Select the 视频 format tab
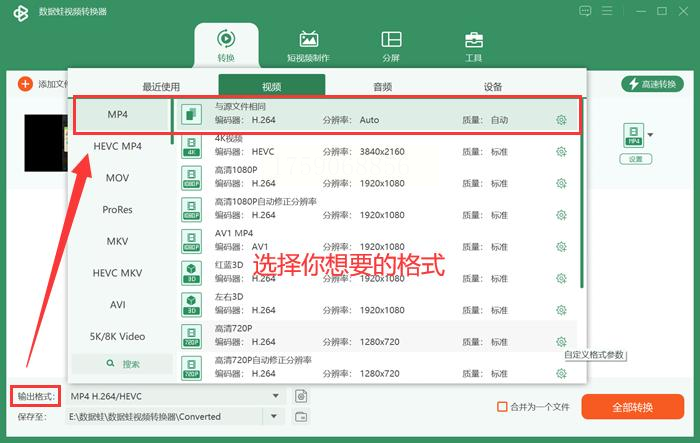Screen dimensions: 700x443 point(271,85)
